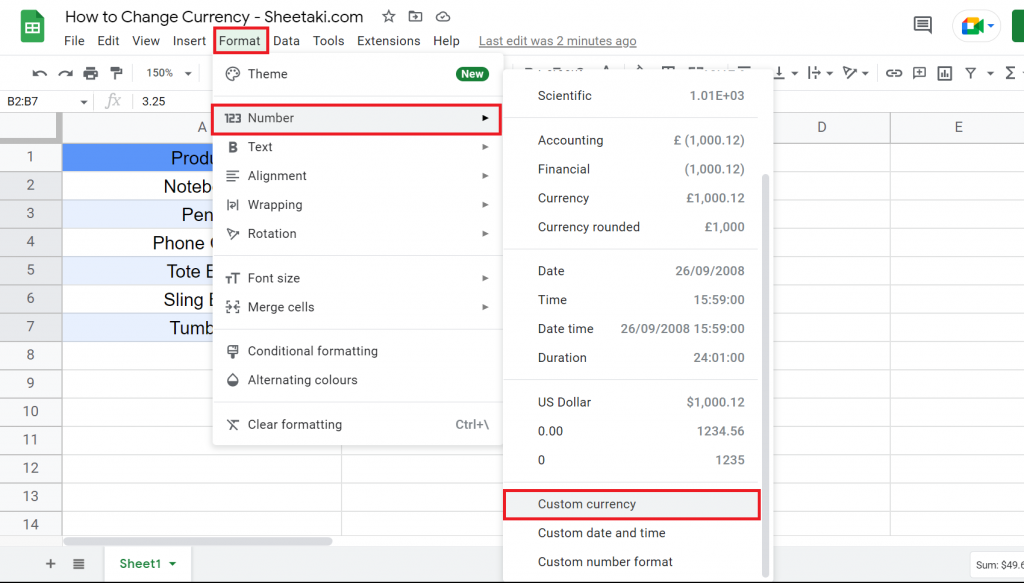
Task: Open the print dialog
Action: pos(90,72)
